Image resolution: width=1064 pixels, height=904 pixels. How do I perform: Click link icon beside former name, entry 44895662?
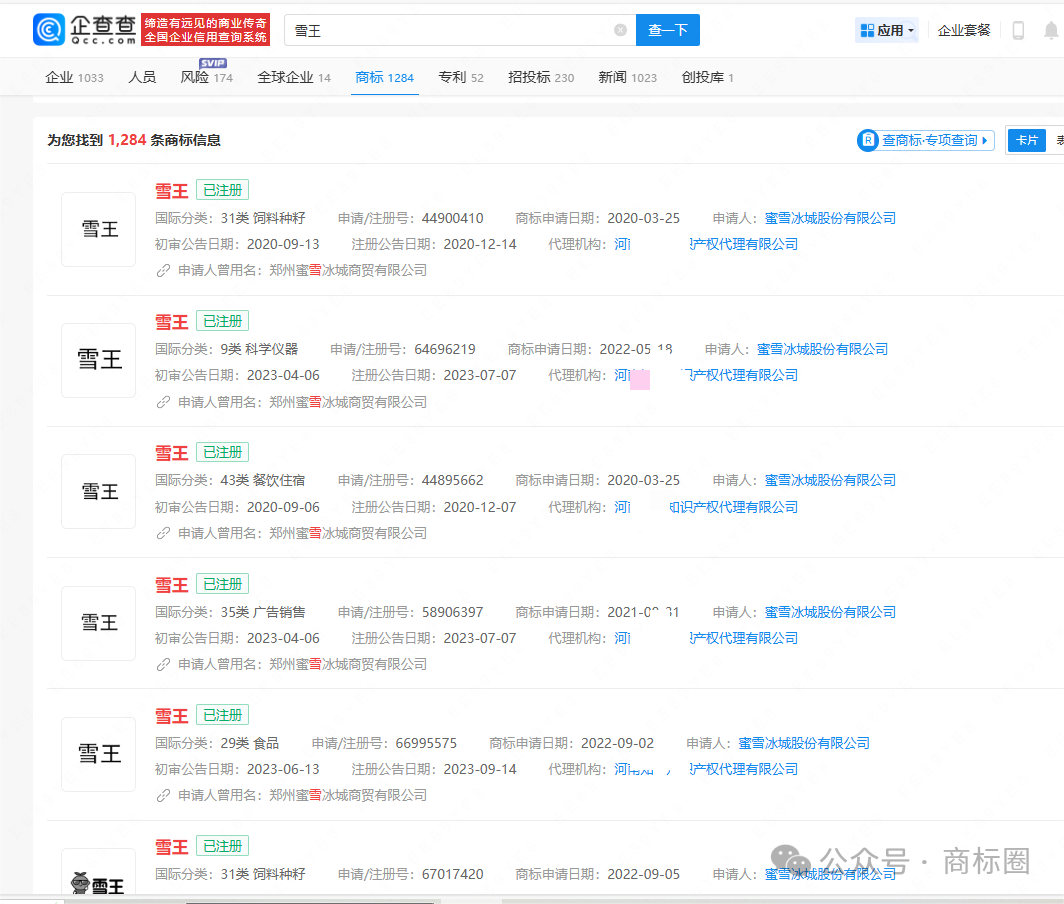pyautogui.click(x=163, y=533)
